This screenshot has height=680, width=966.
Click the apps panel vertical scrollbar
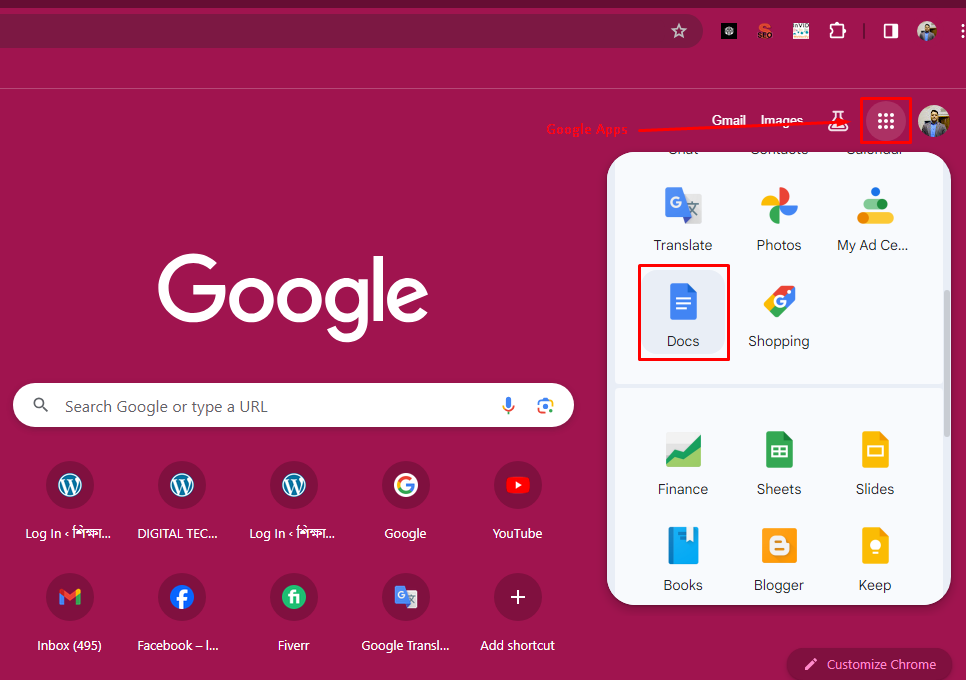tap(947, 363)
